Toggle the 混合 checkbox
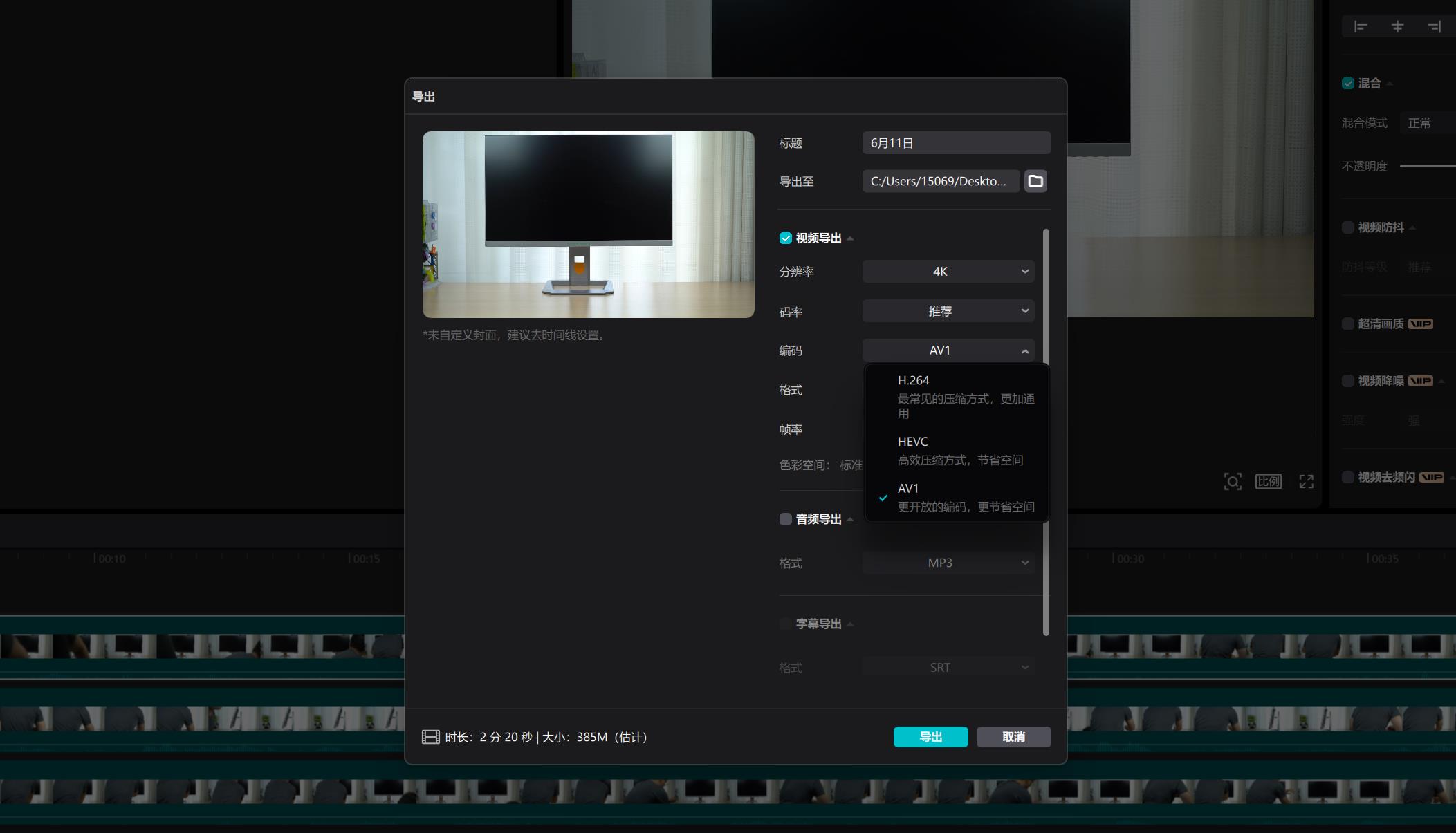 [x=1347, y=84]
